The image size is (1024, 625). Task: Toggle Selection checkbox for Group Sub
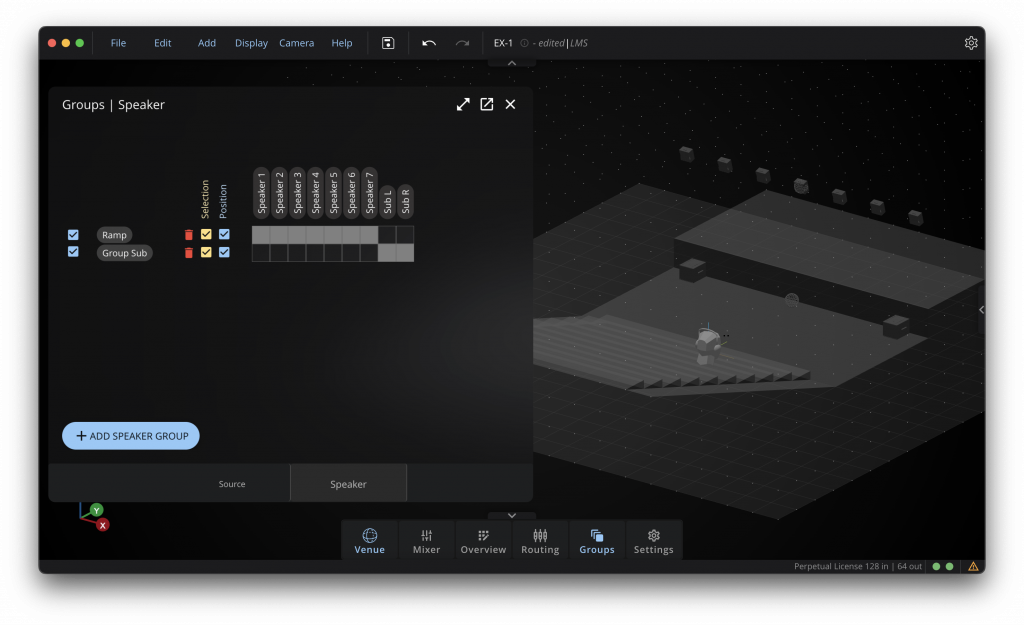click(x=206, y=252)
